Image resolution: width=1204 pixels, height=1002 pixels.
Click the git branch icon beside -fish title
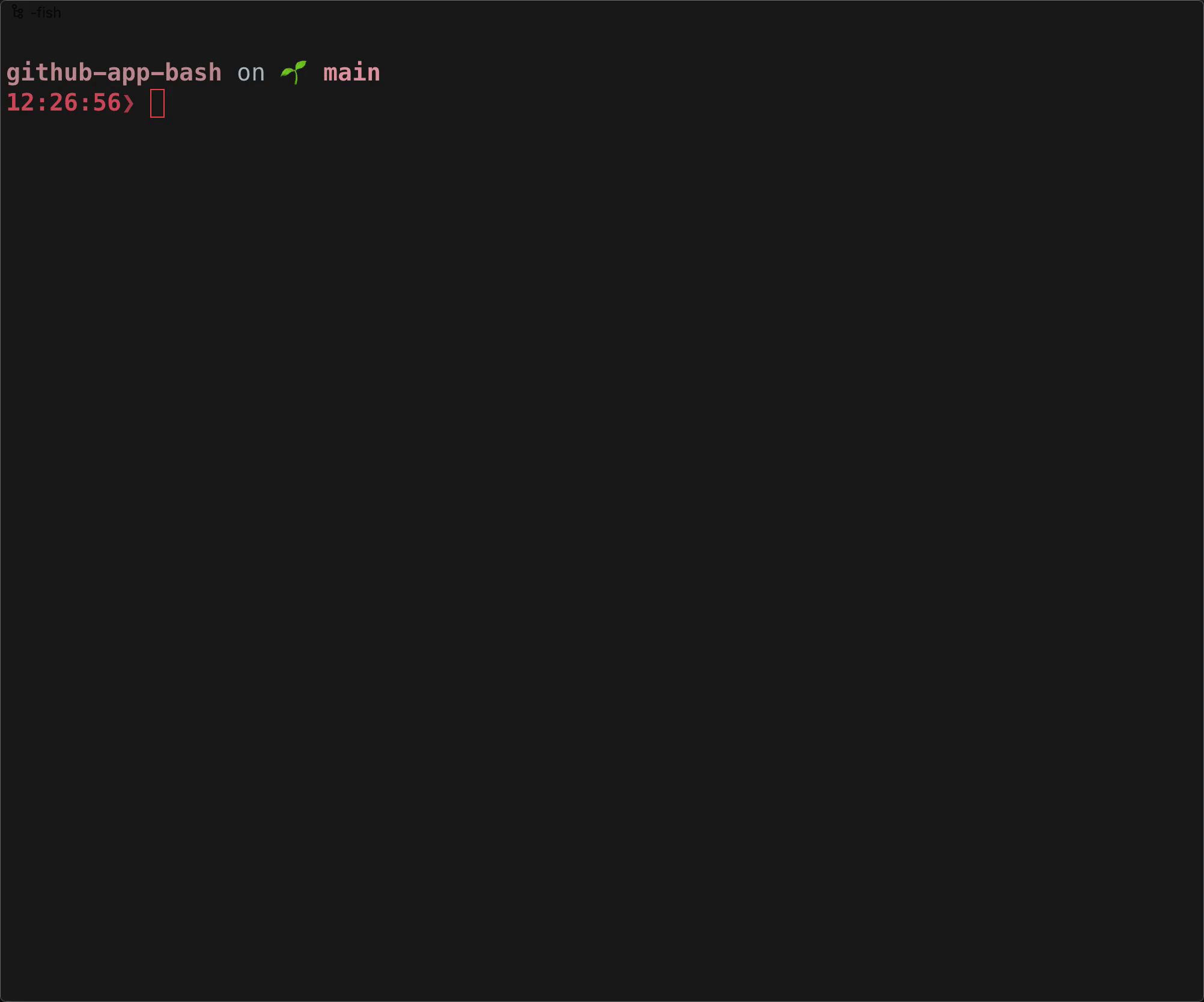pos(17,11)
